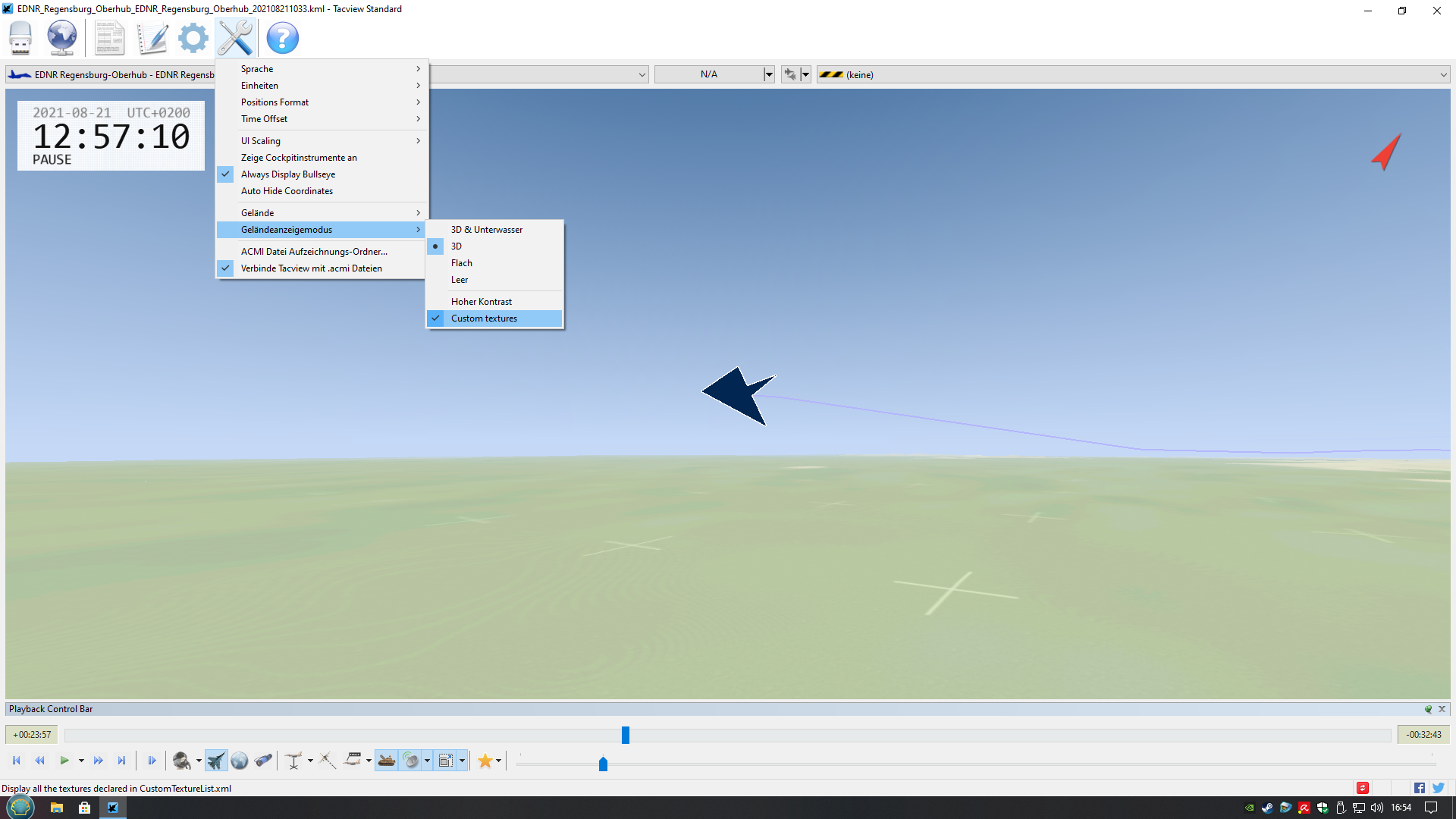
Task: Toggle the fighter jet external view icon
Action: click(216, 761)
